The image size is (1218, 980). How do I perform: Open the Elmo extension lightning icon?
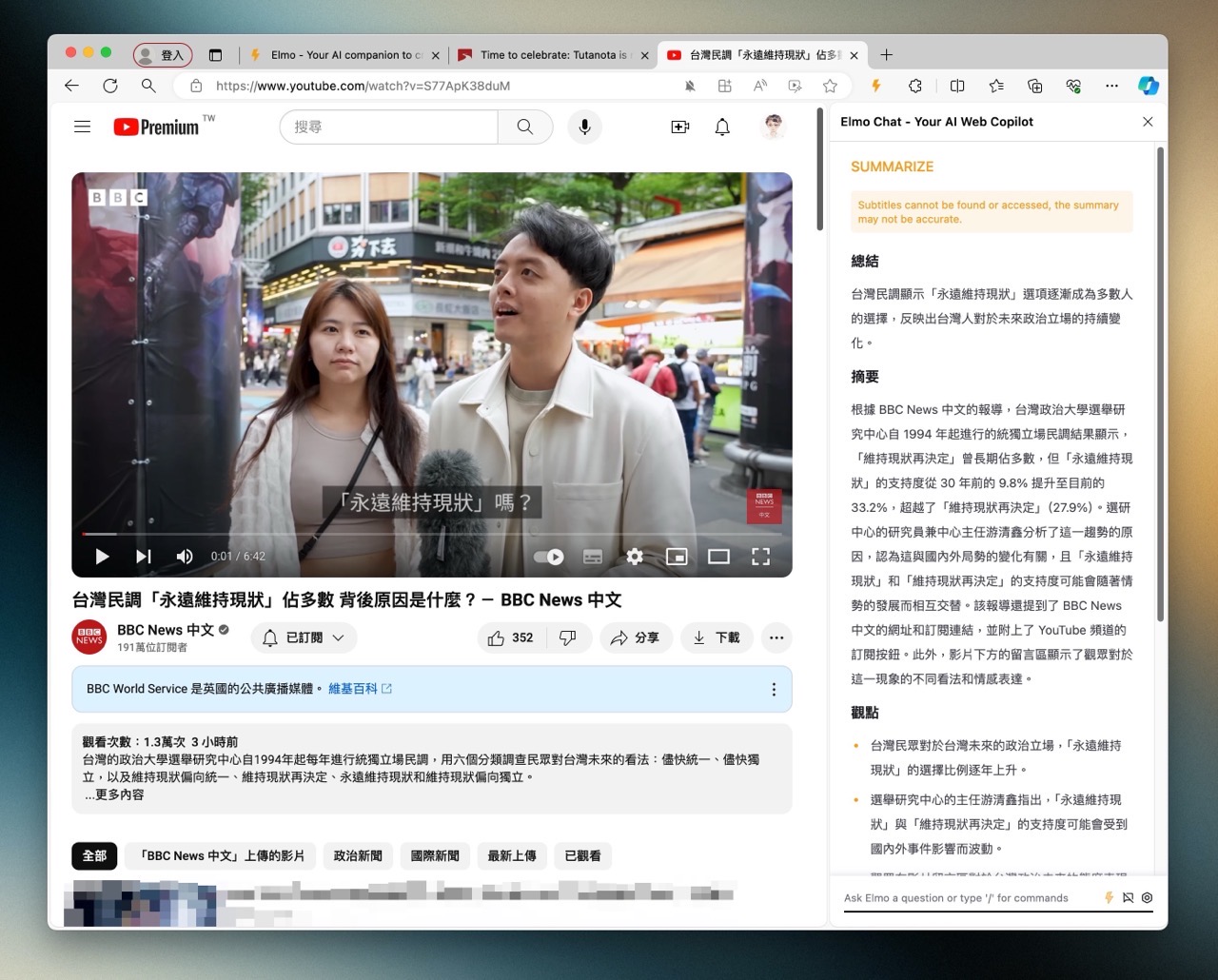pyautogui.click(x=875, y=86)
